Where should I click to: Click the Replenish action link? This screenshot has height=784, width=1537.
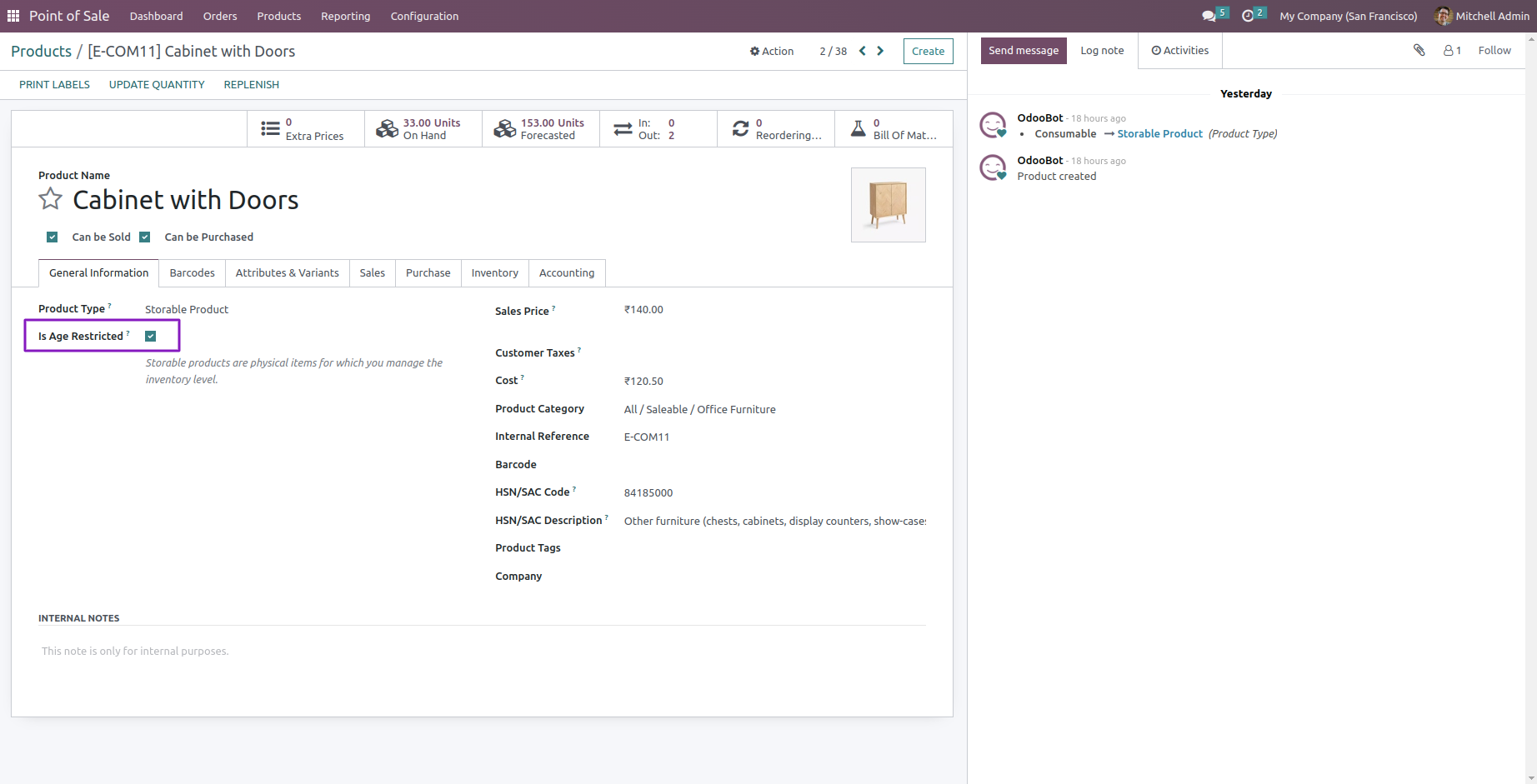pos(251,84)
